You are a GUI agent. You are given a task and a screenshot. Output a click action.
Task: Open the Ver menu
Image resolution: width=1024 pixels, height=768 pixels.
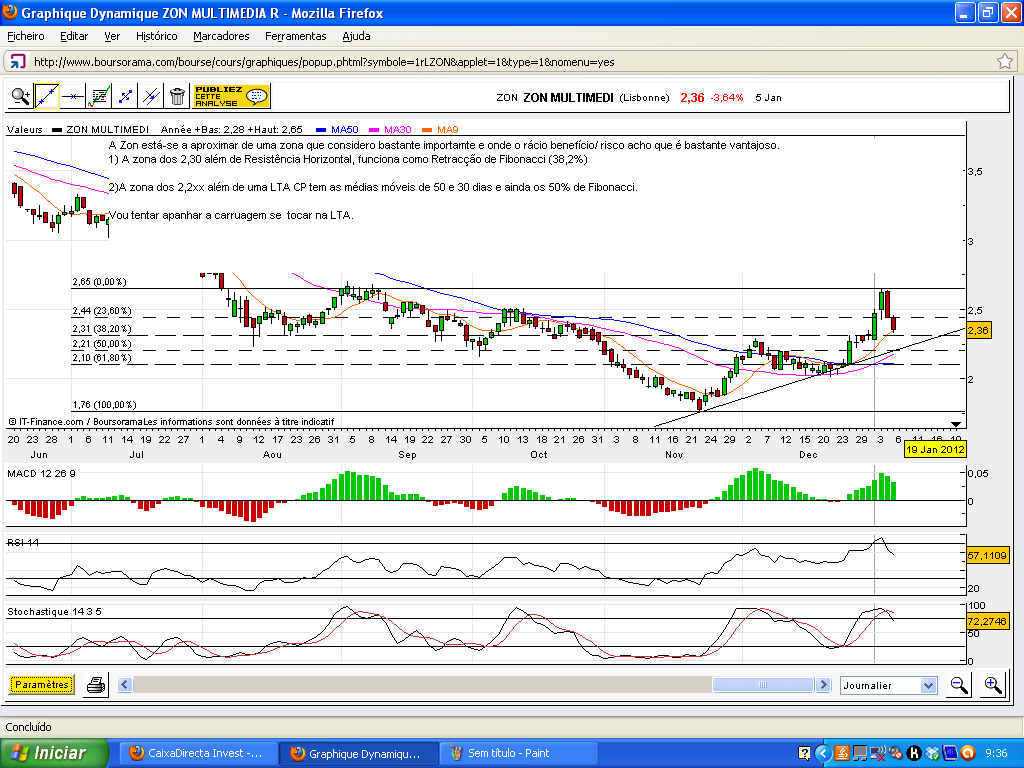(112, 37)
